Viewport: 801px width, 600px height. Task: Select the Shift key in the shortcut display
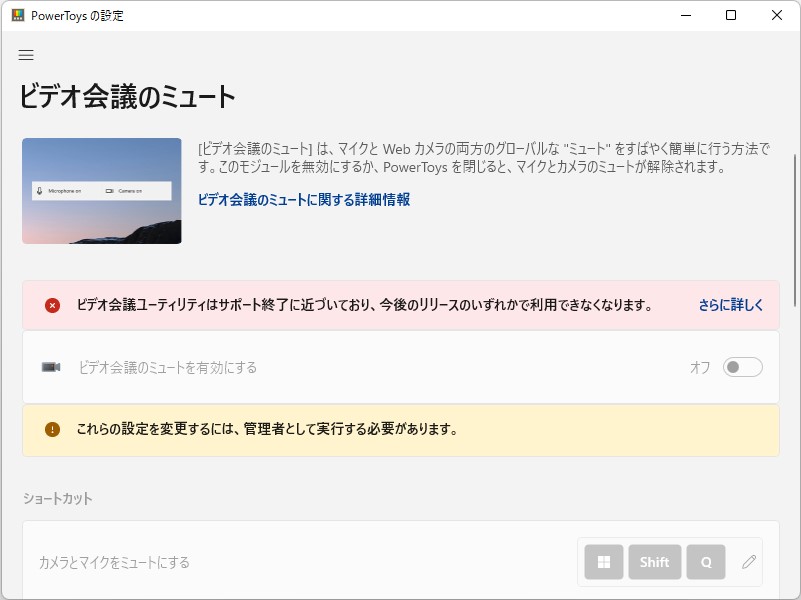[x=654, y=562]
